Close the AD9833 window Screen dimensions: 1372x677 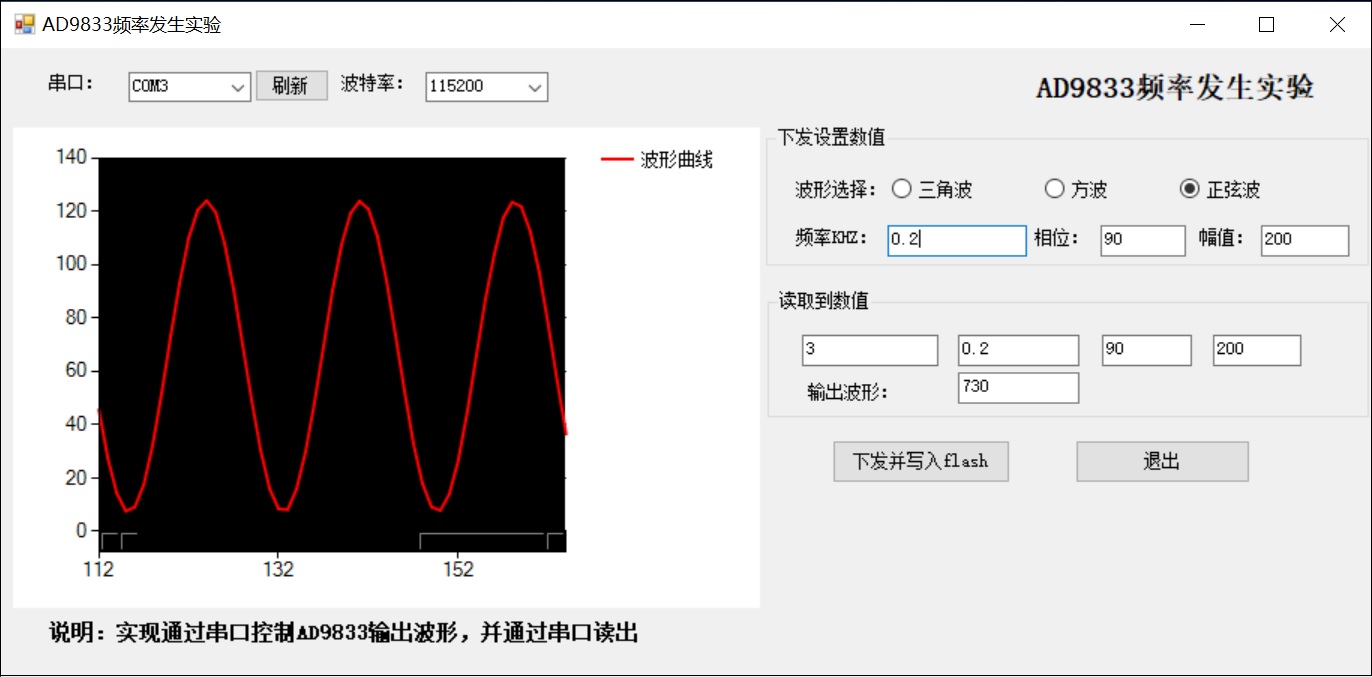(1336, 25)
